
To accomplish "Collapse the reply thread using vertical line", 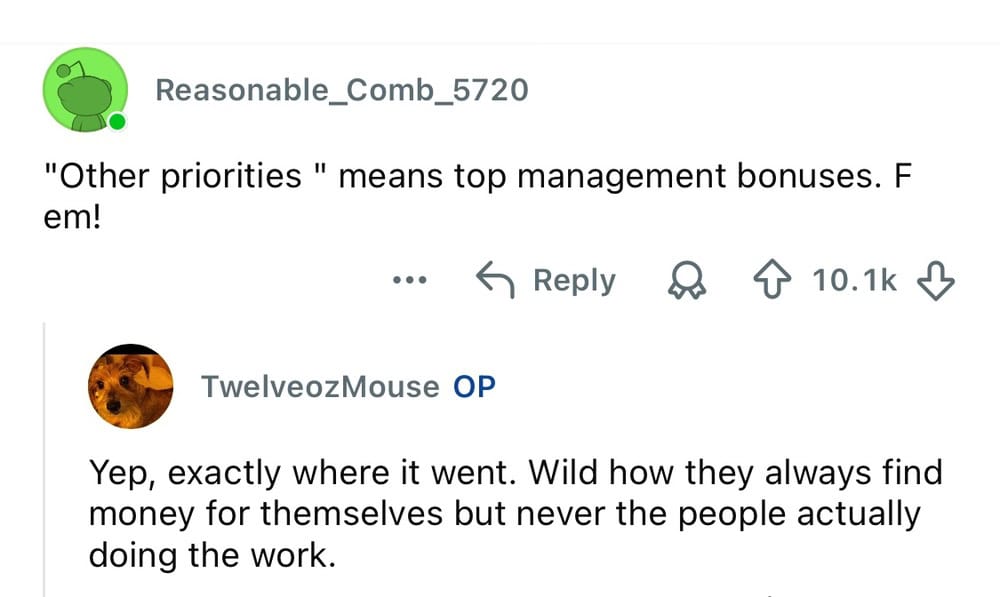I will pyautogui.click(x=45, y=460).
